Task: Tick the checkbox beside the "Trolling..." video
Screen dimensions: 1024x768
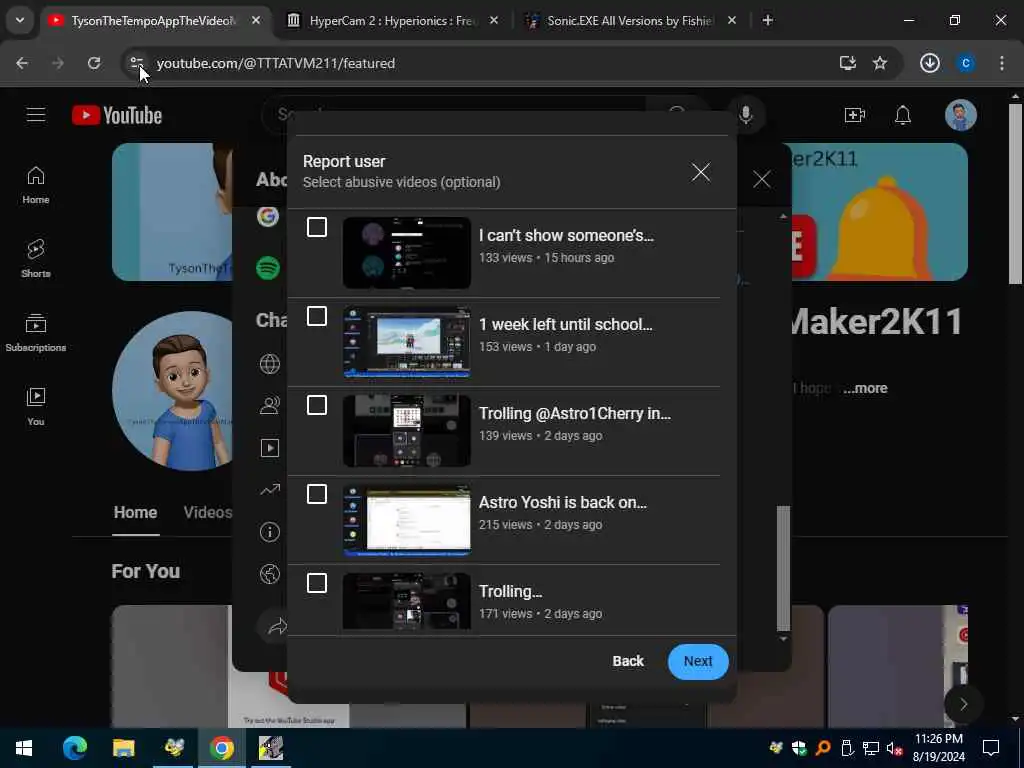Action: coord(317,583)
